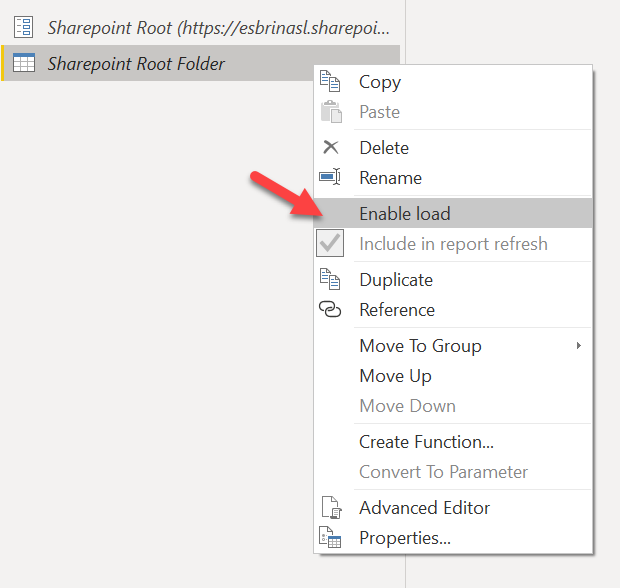Click the Sharepoint Root Folder table icon
This screenshot has width=620, height=588.
coord(25,64)
